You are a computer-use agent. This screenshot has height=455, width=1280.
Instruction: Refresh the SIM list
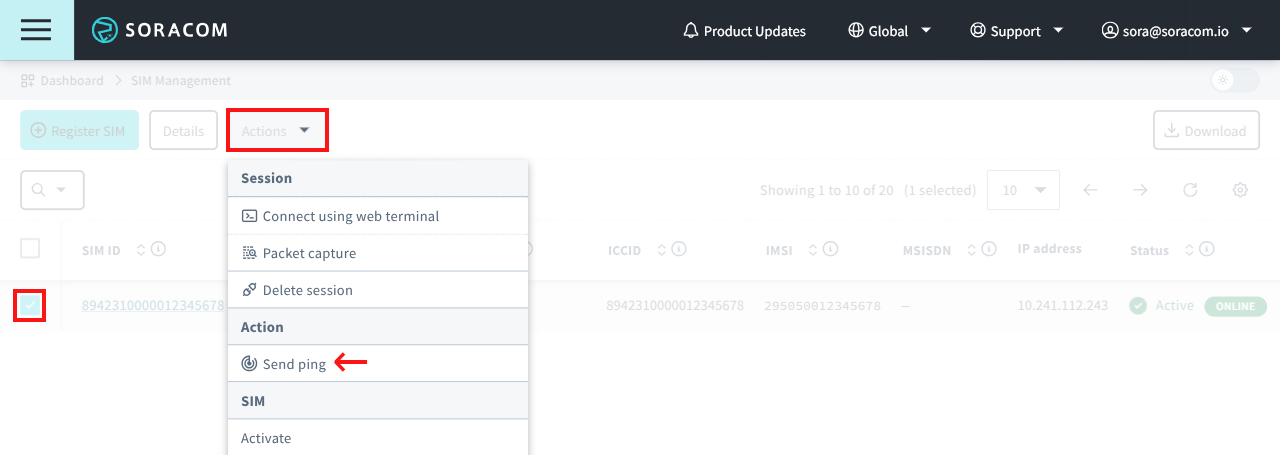1190,190
